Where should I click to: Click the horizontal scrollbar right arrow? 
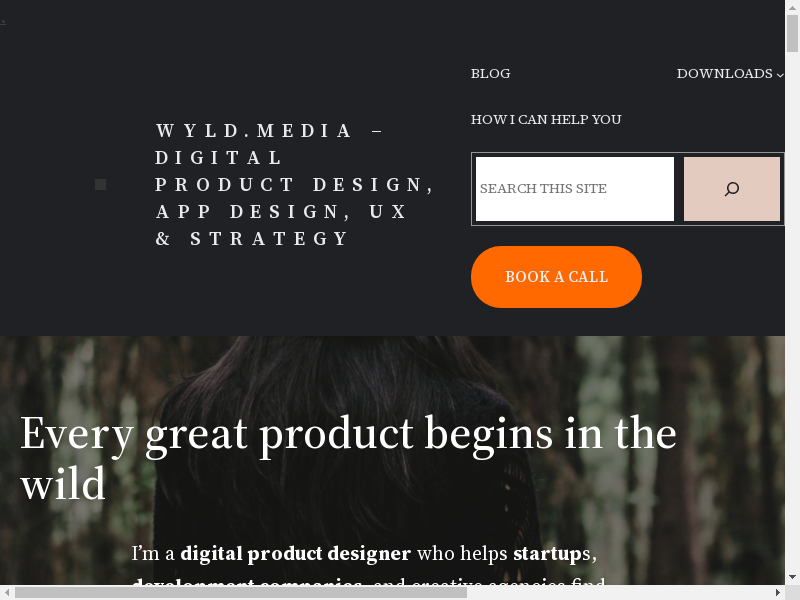778,592
